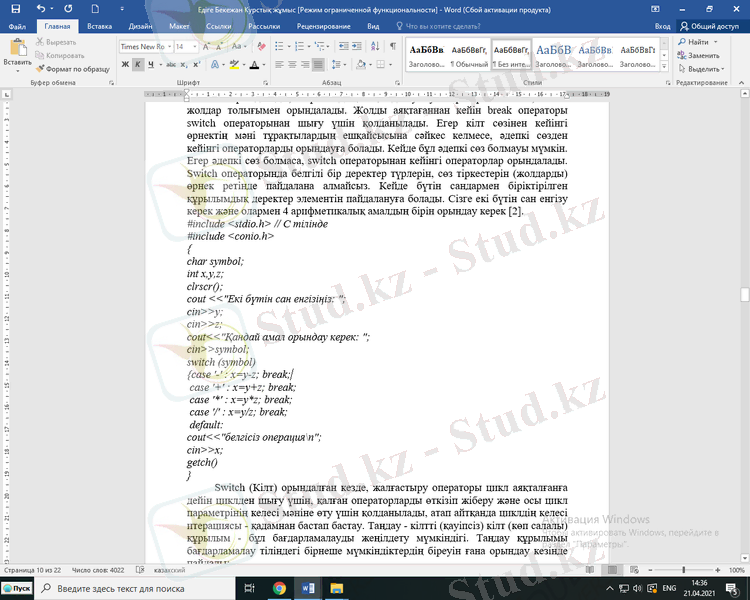Switch to Print Layout view in status bar
The image size is (750, 600).
[612, 570]
